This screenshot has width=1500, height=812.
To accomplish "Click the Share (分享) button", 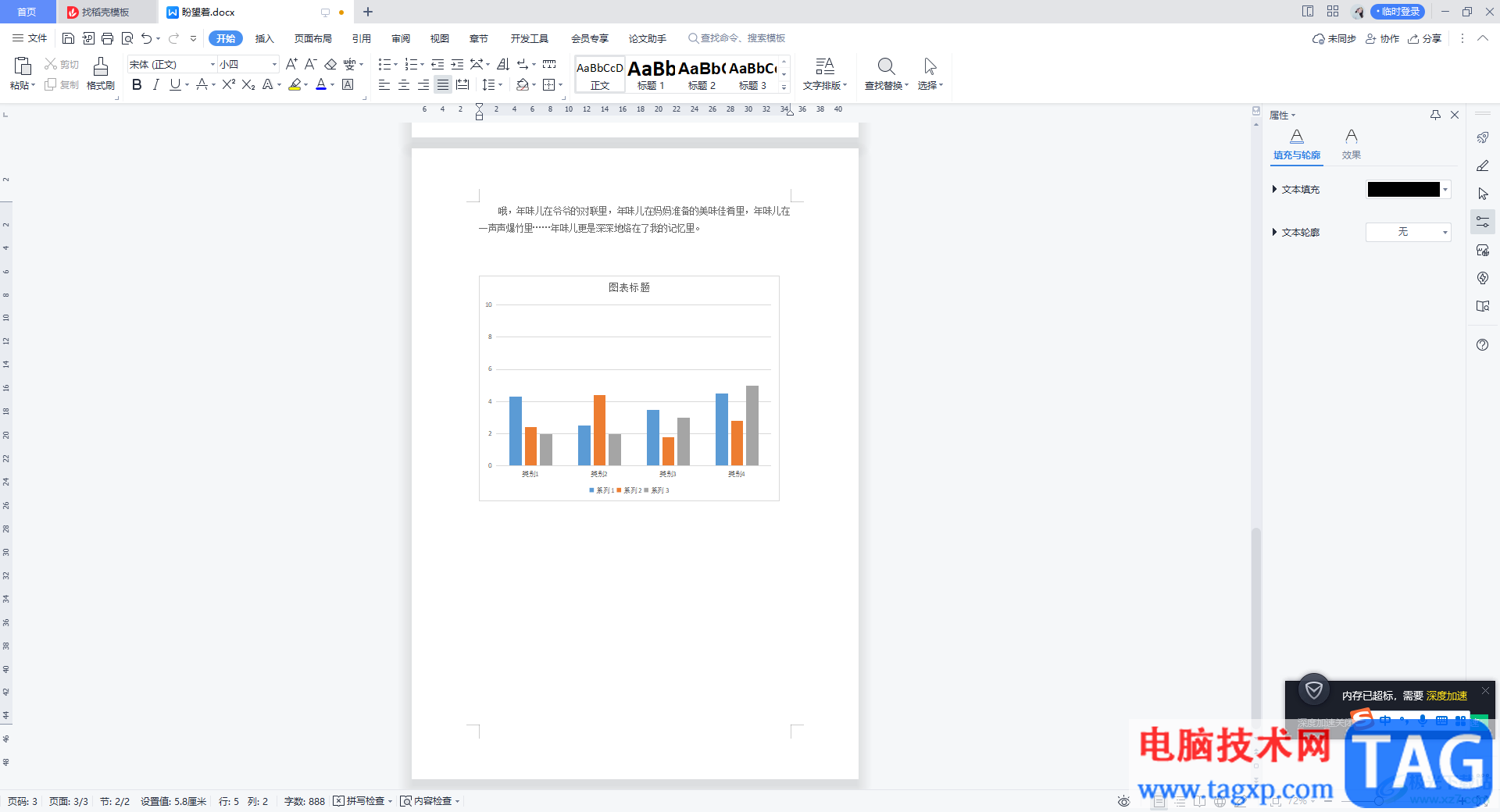I will point(1425,38).
